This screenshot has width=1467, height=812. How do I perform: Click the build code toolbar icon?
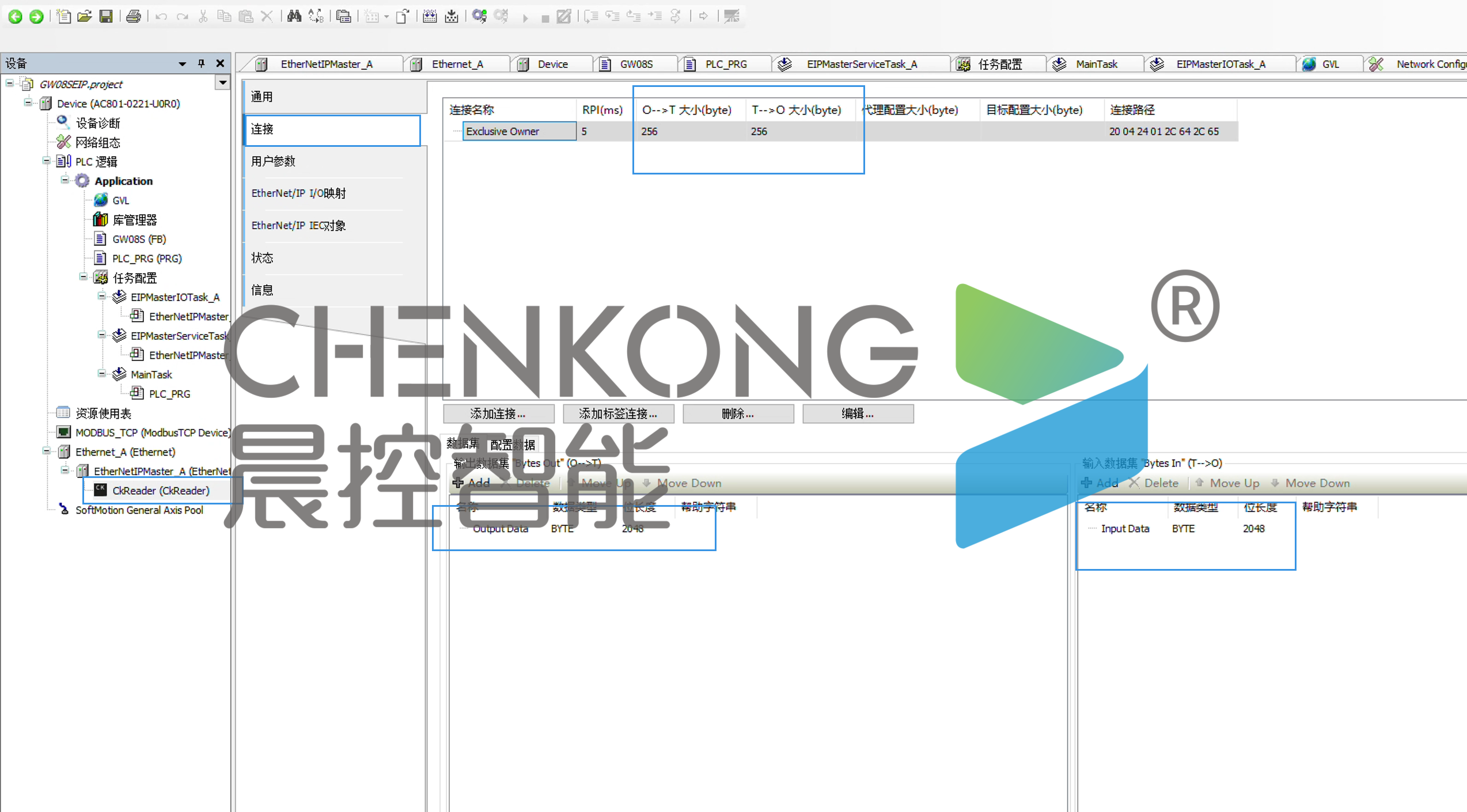[430, 16]
